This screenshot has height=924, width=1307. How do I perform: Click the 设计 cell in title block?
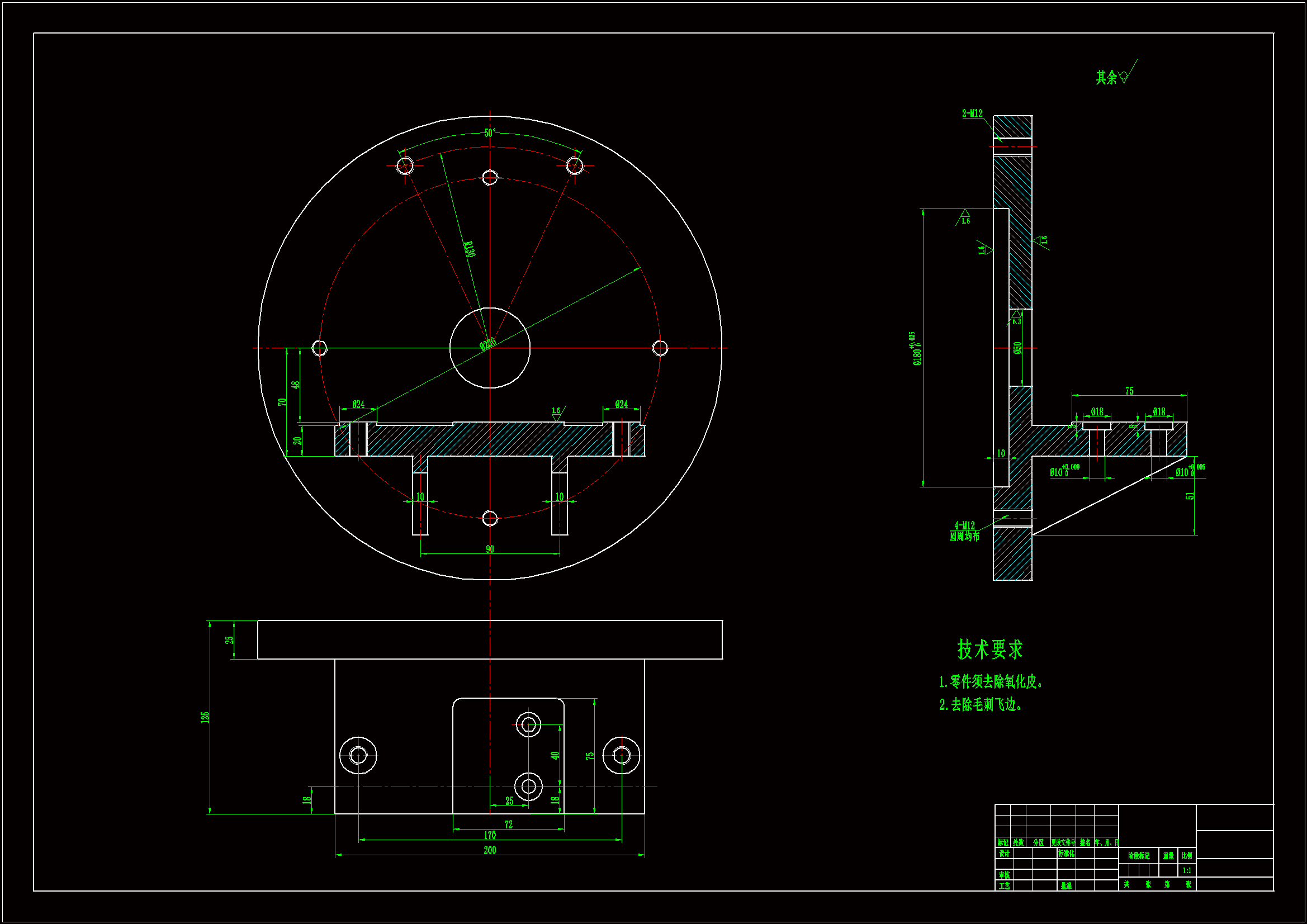click(1004, 854)
